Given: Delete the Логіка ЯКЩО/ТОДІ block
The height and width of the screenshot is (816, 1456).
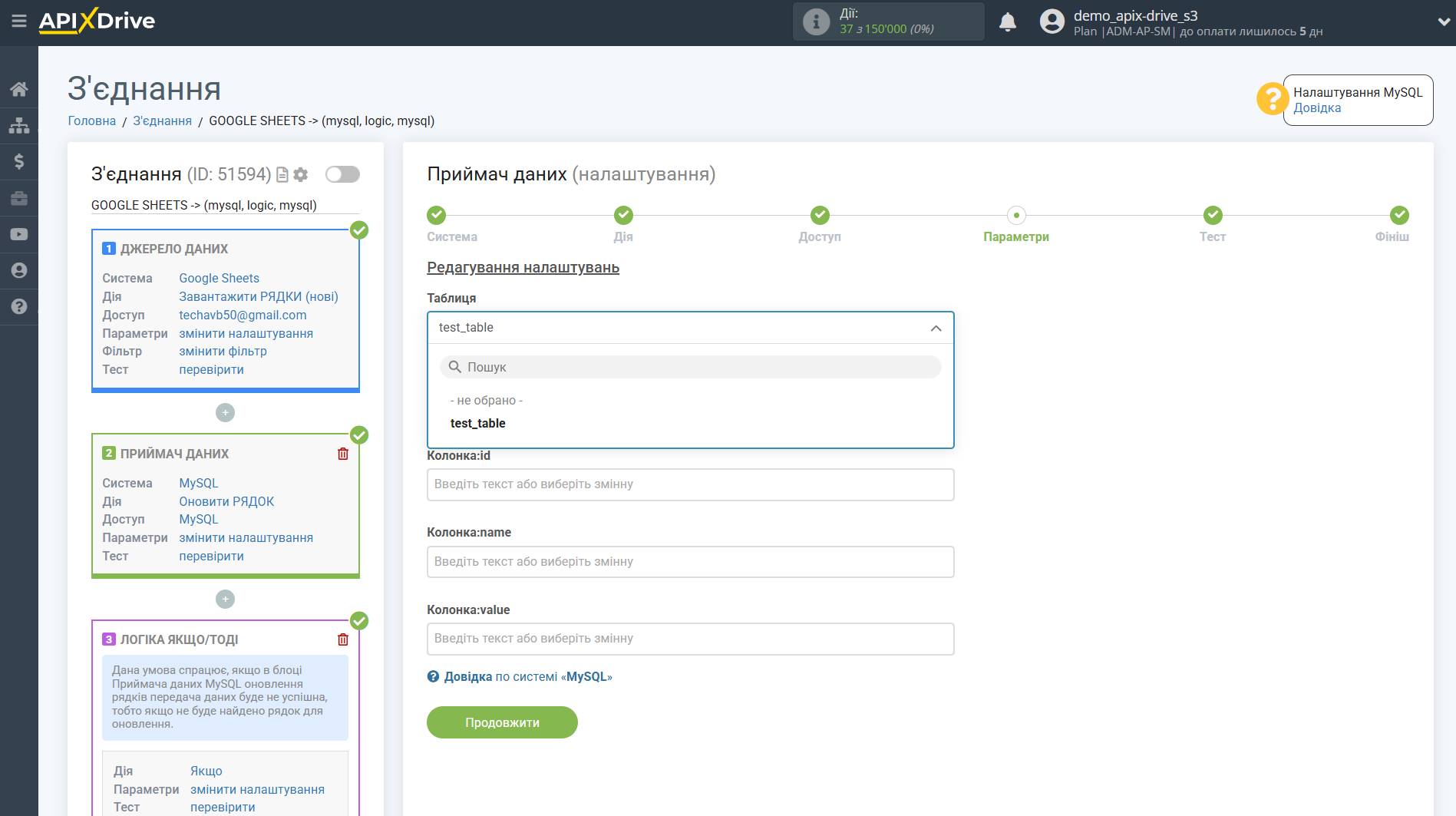Looking at the screenshot, I should tap(343, 639).
